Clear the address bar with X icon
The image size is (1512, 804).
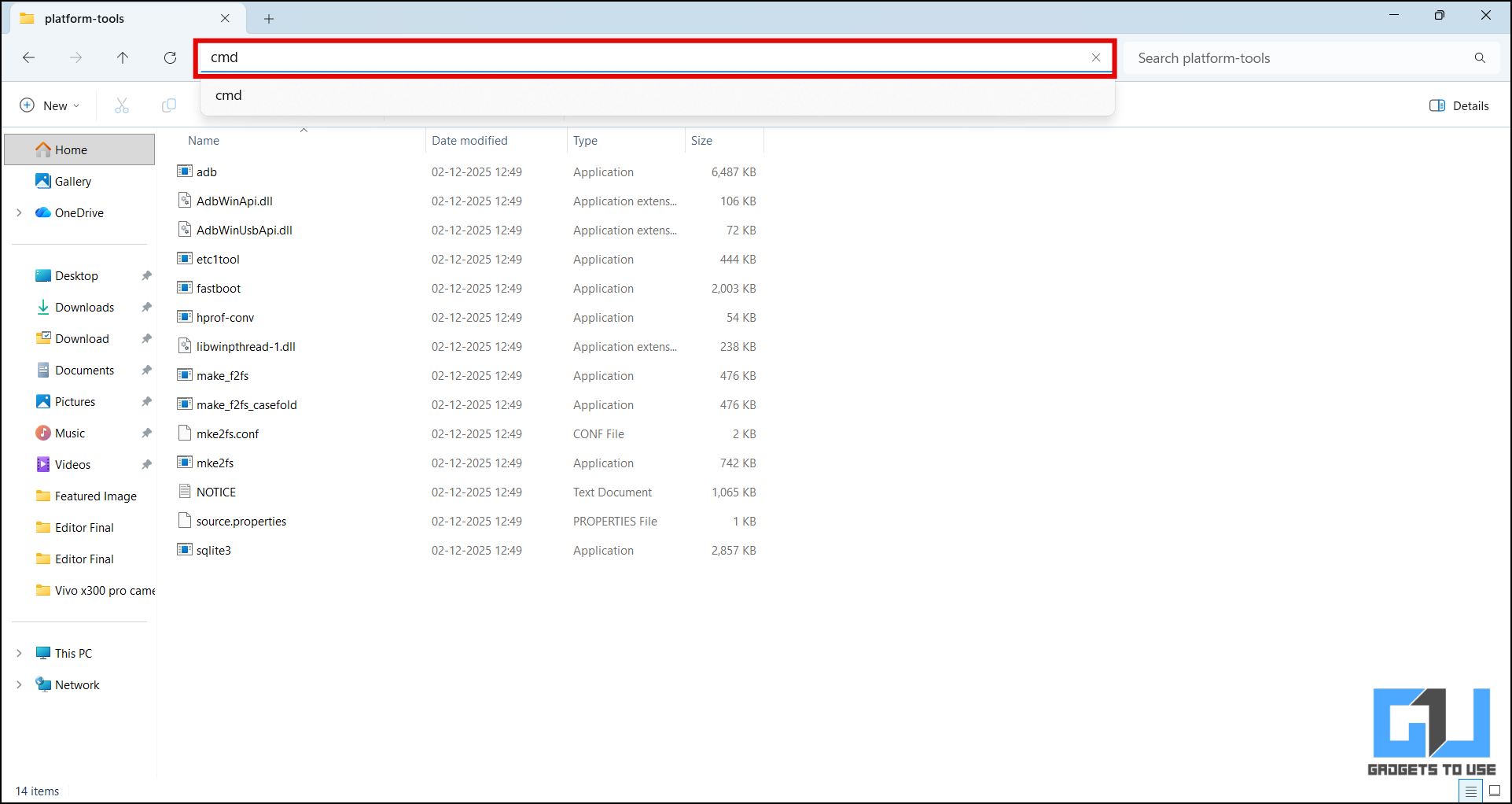point(1095,57)
